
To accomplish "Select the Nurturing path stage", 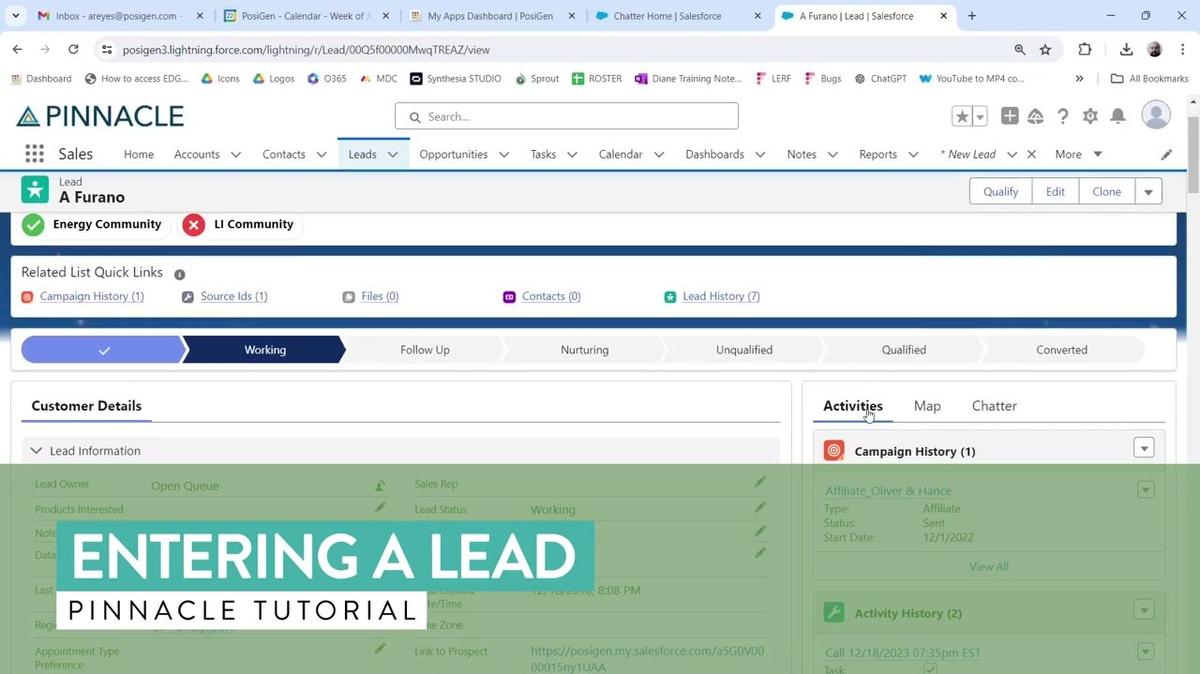I will [585, 350].
